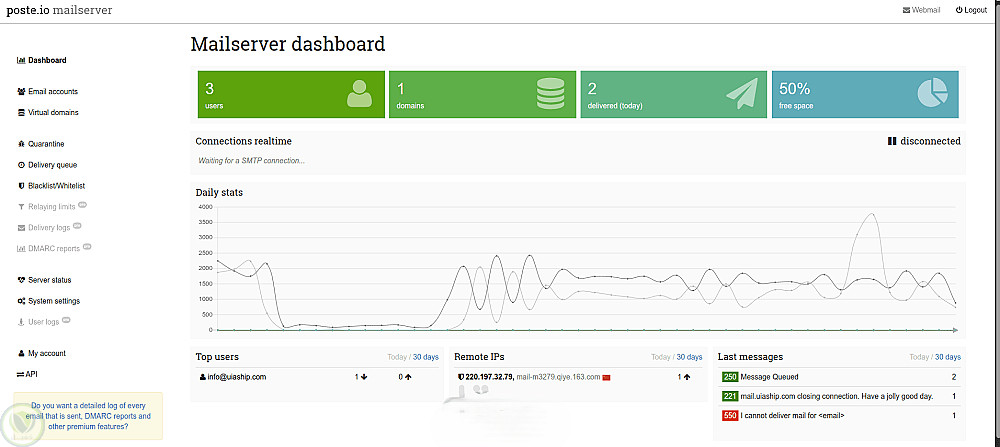Open the API page
Viewport: 1000px width, 447px height.
[x=28, y=374]
